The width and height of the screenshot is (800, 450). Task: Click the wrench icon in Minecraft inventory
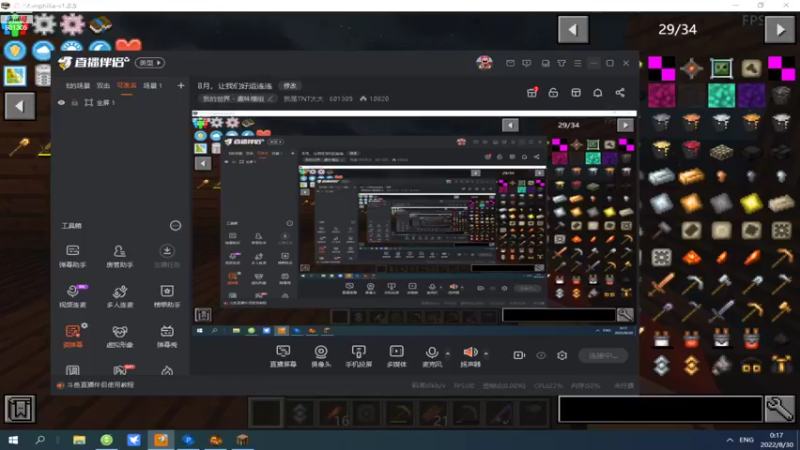click(780, 409)
